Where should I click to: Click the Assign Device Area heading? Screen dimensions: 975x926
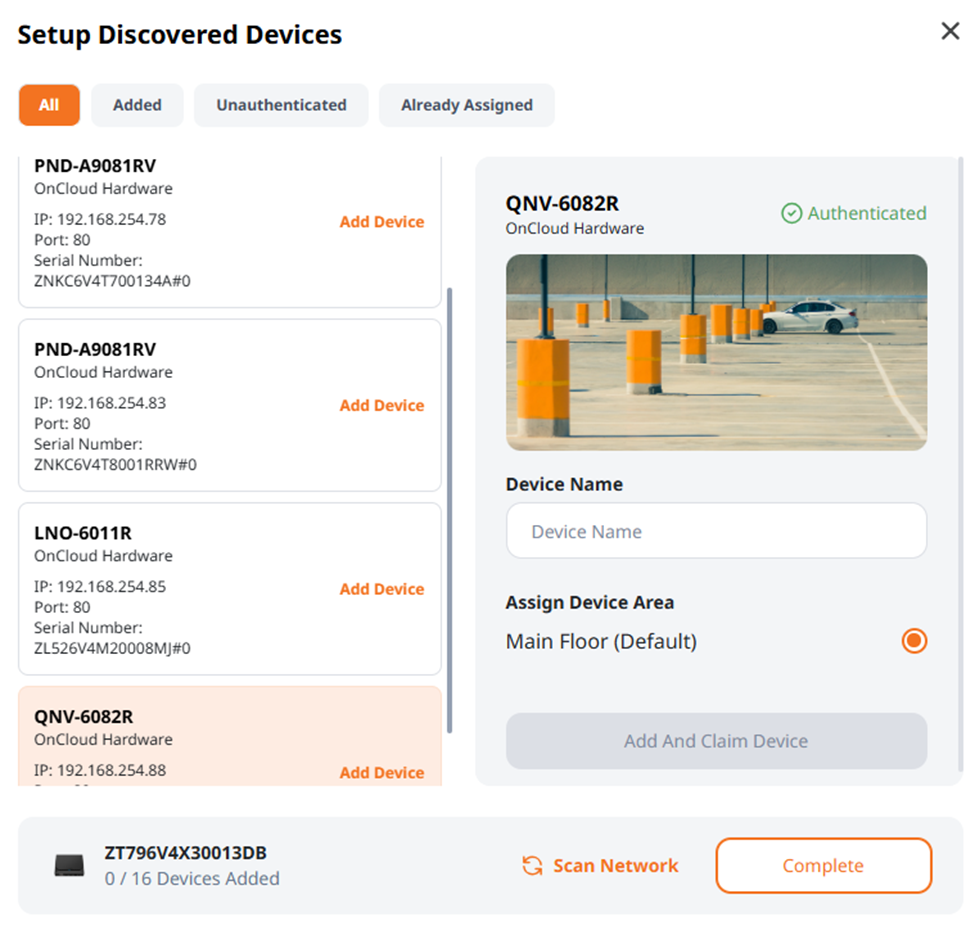click(589, 602)
